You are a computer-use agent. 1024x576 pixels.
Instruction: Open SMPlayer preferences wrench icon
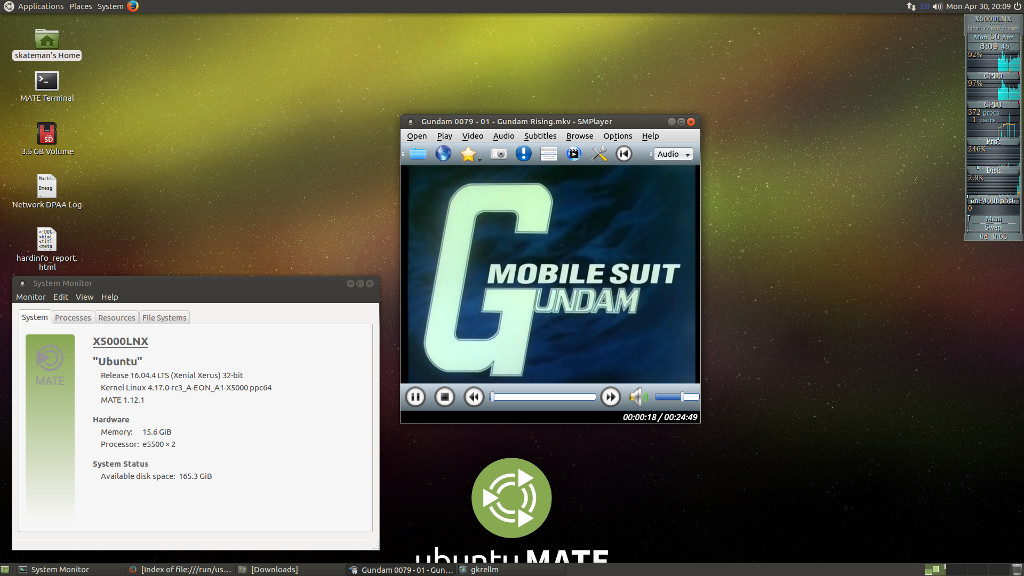(599, 154)
